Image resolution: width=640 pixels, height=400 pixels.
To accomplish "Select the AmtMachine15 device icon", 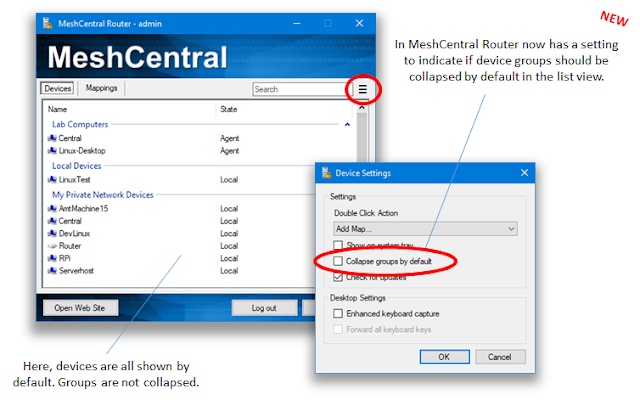I will (52, 209).
